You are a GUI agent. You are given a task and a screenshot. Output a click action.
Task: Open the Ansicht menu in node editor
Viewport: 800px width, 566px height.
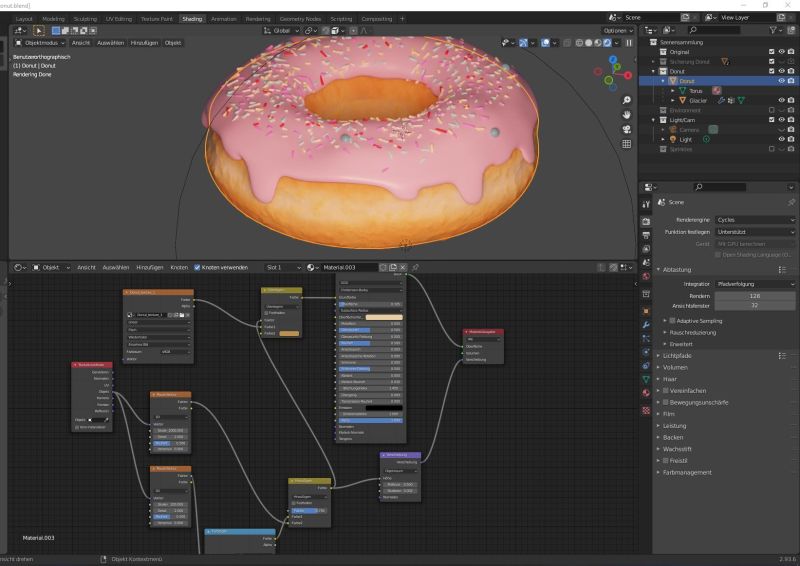point(86,267)
